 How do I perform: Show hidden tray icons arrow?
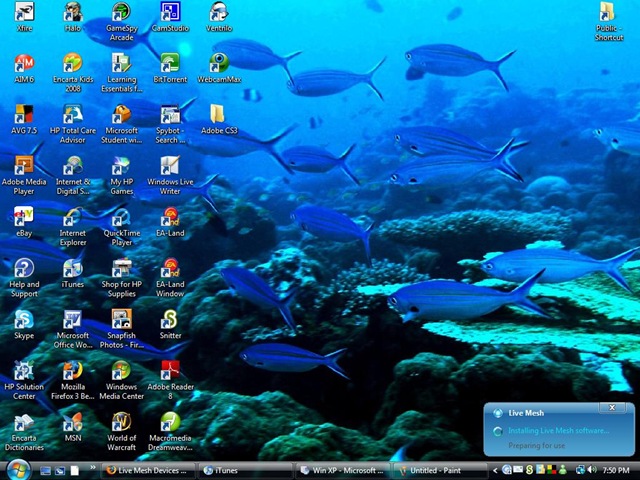point(495,471)
